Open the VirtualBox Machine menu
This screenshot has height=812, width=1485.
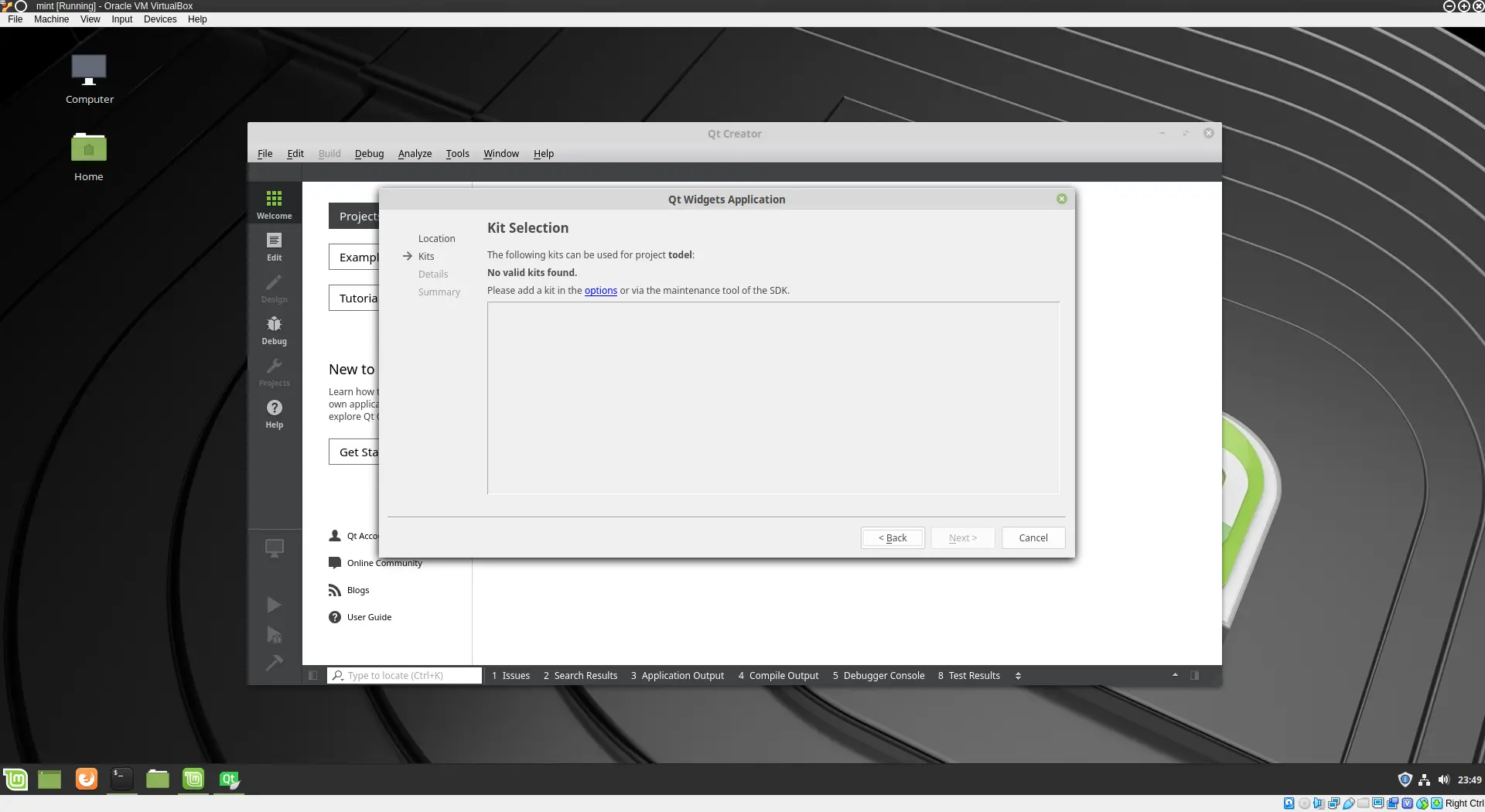click(x=51, y=19)
